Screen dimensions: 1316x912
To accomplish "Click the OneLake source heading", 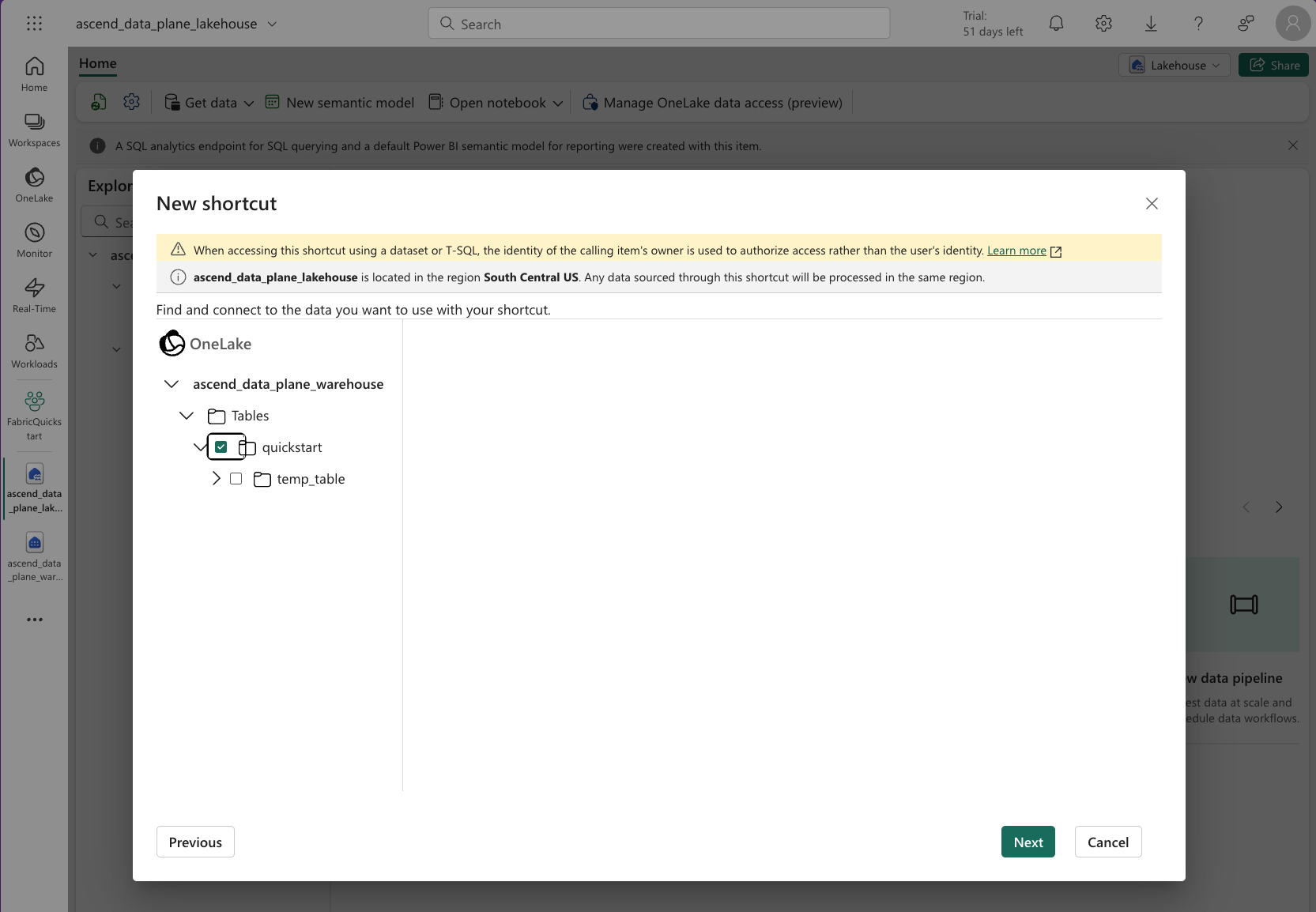I will [x=206, y=344].
